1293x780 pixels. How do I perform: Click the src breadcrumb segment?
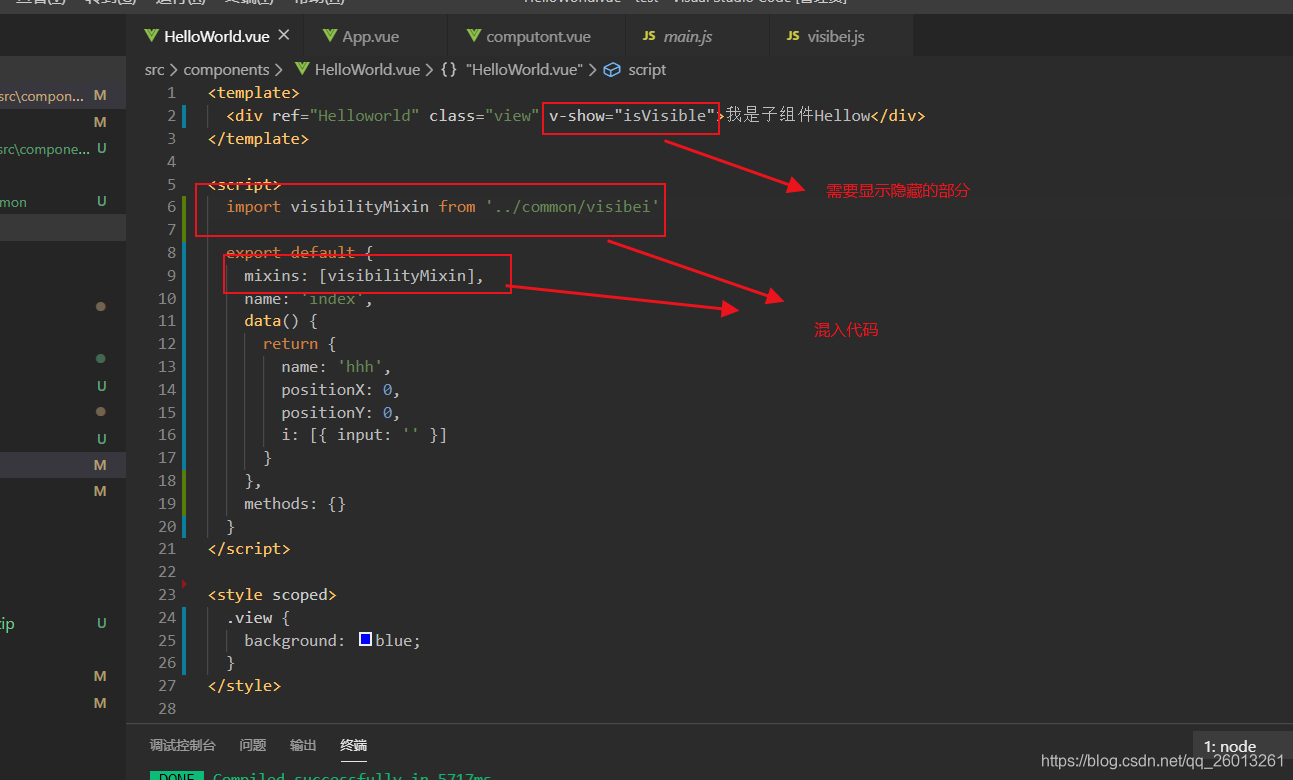[154, 70]
